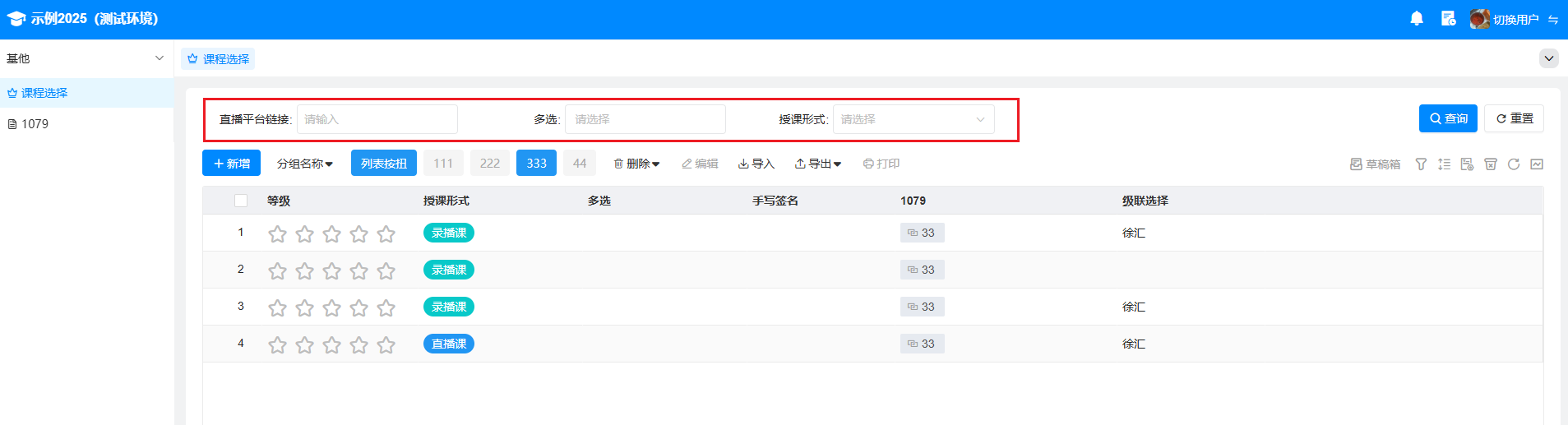Click the task log icon in header

(1448, 19)
